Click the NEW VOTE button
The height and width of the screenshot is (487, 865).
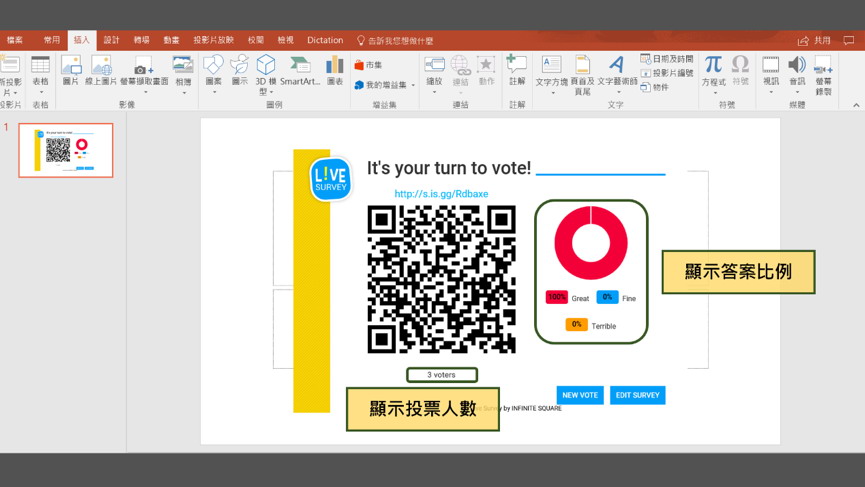580,395
